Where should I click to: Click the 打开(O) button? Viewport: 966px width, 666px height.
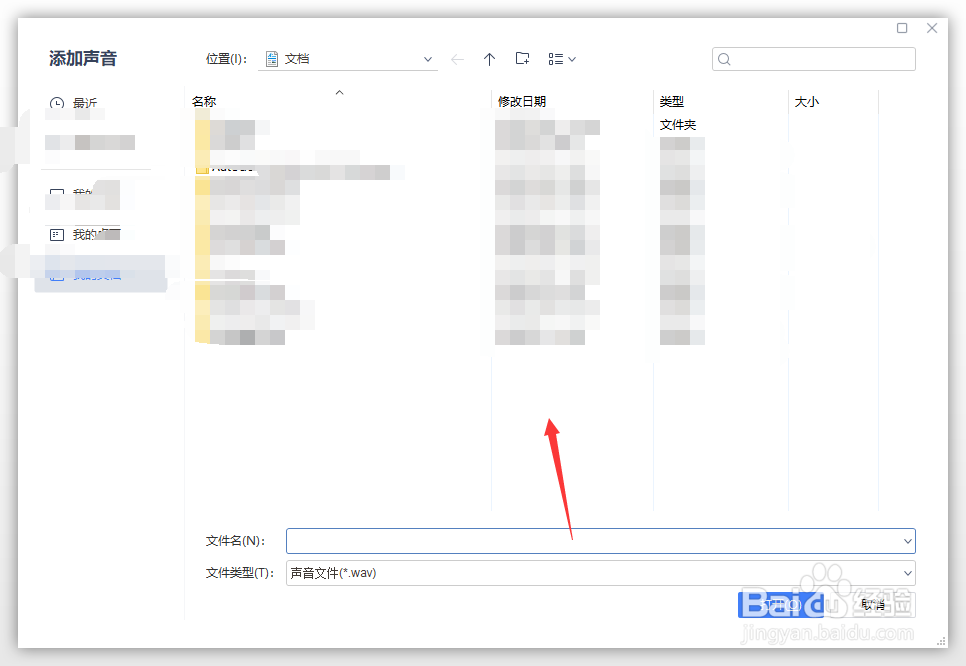780,604
